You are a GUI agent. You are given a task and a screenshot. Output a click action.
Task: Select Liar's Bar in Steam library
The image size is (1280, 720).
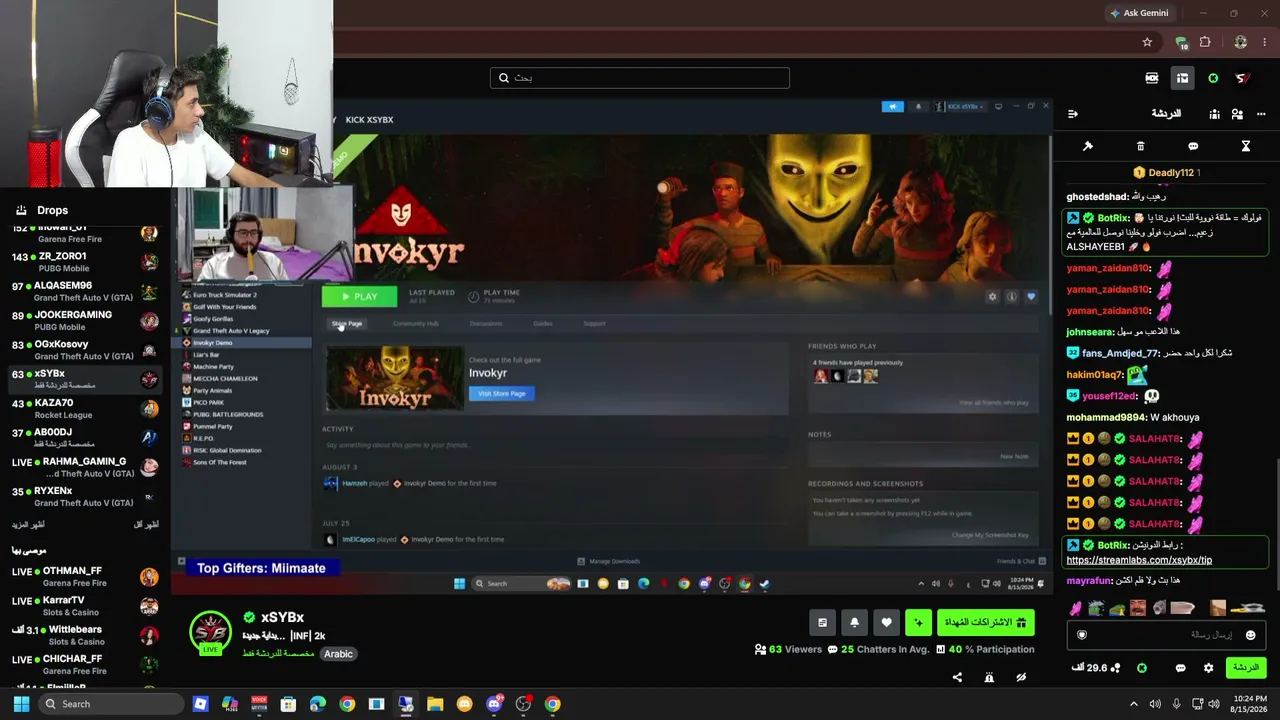(206, 355)
